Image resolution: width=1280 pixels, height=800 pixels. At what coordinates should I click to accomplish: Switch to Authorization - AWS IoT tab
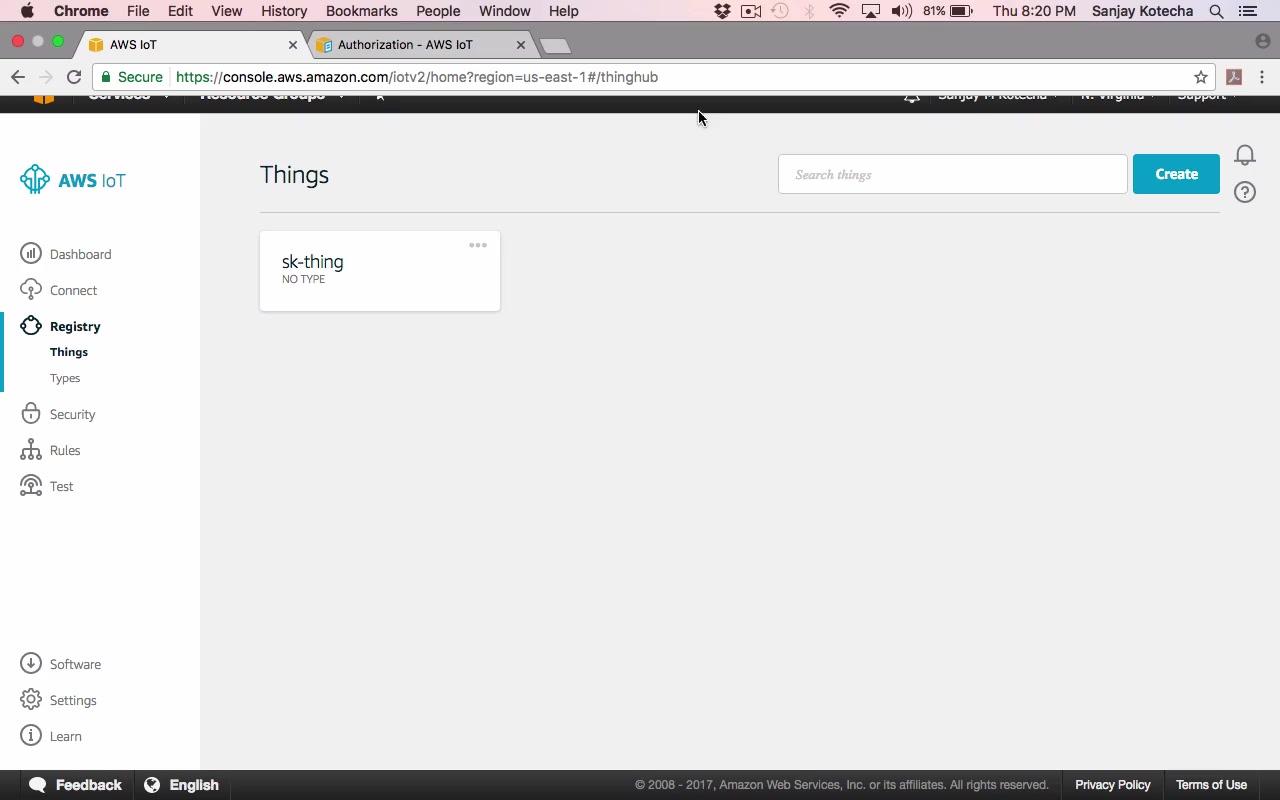click(405, 45)
